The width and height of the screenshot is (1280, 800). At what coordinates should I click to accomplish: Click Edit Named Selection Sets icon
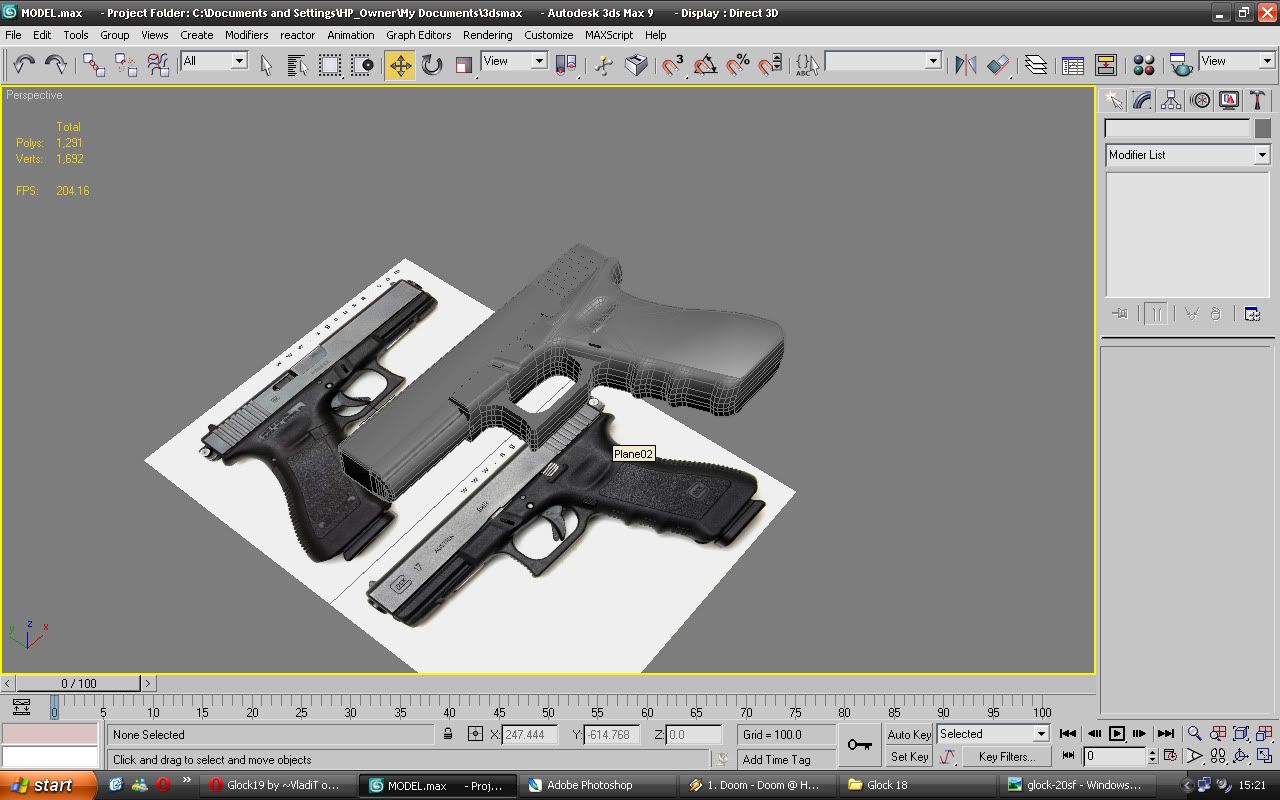(x=807, y=65)
